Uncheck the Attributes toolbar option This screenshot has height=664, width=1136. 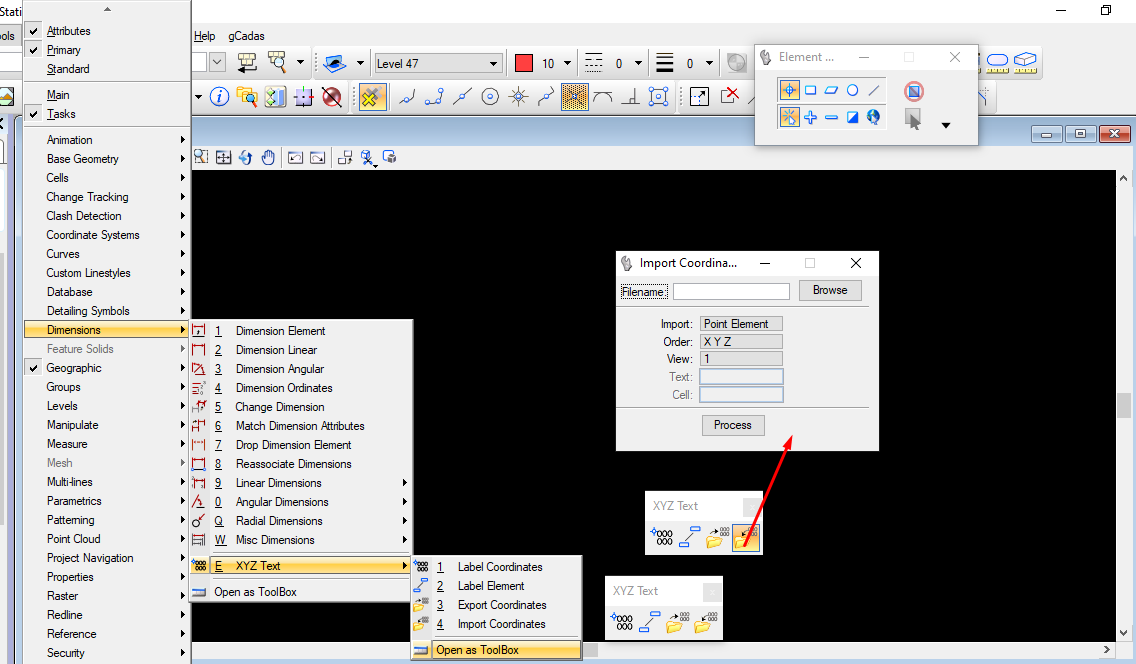pos(68,31)
